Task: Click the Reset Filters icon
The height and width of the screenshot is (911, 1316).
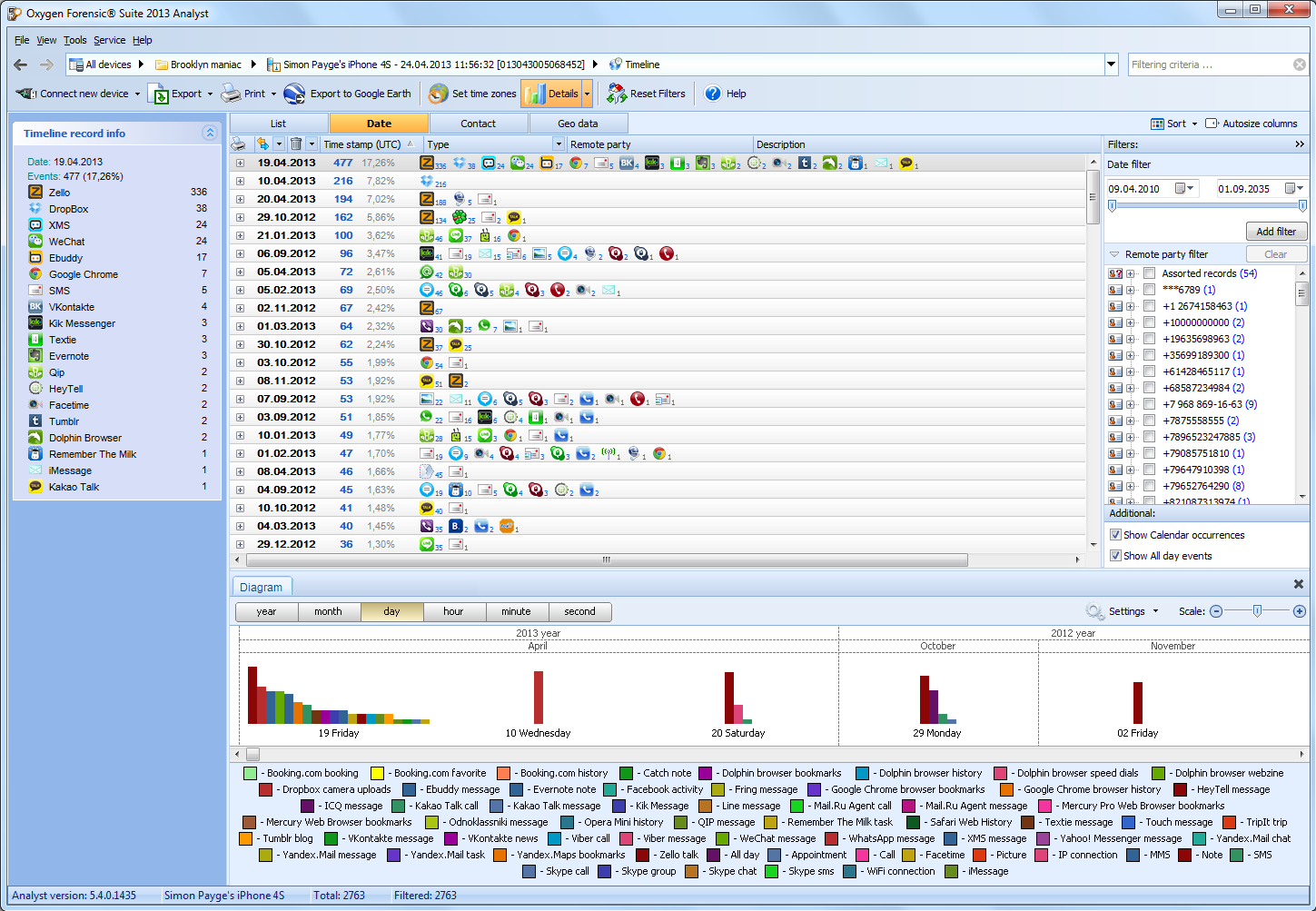Action: (617, 94)
